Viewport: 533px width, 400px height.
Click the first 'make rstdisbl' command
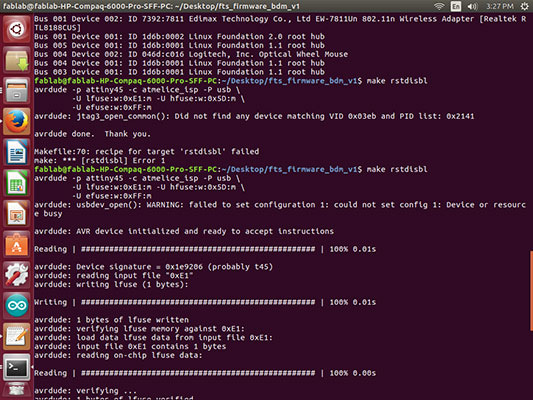(x=397, y=81)
